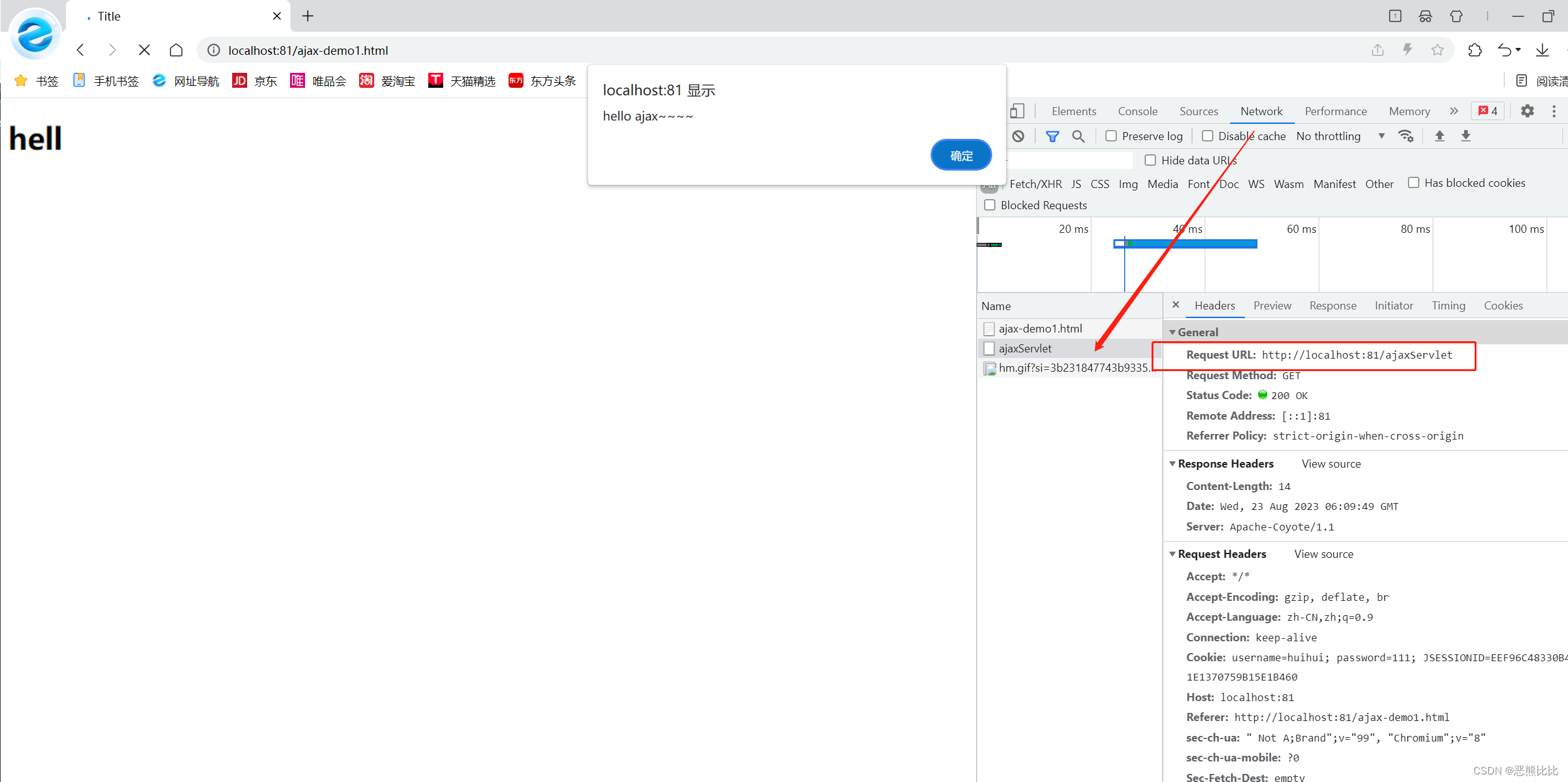
Task: Click the filter icon in Network panel
Action: (x=1053, y=136)
